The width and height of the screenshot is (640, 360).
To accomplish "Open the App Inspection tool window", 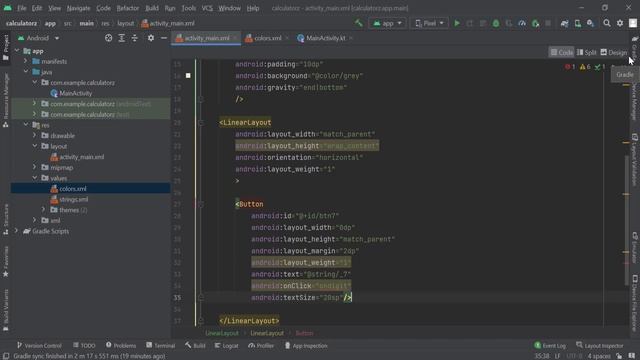I will pos(306,346).
